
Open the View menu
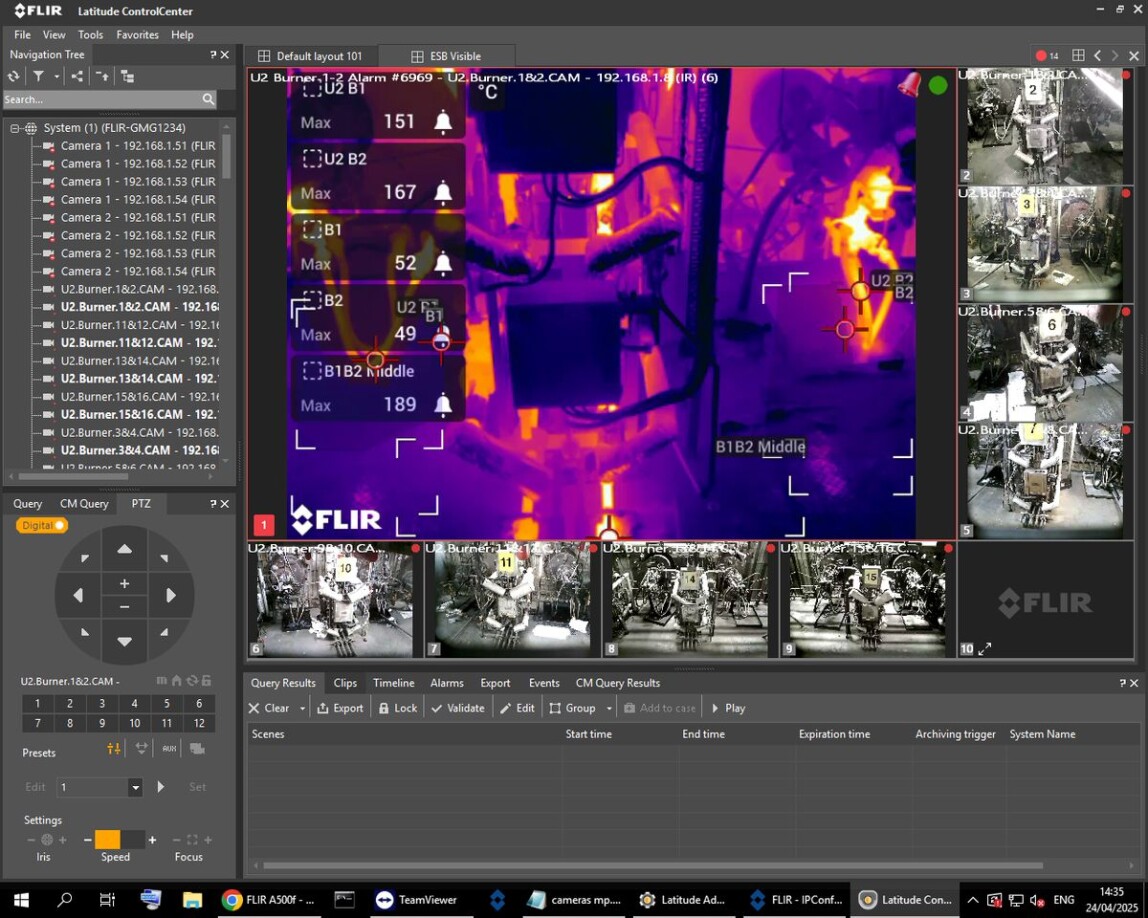click(x=53, y=34)
